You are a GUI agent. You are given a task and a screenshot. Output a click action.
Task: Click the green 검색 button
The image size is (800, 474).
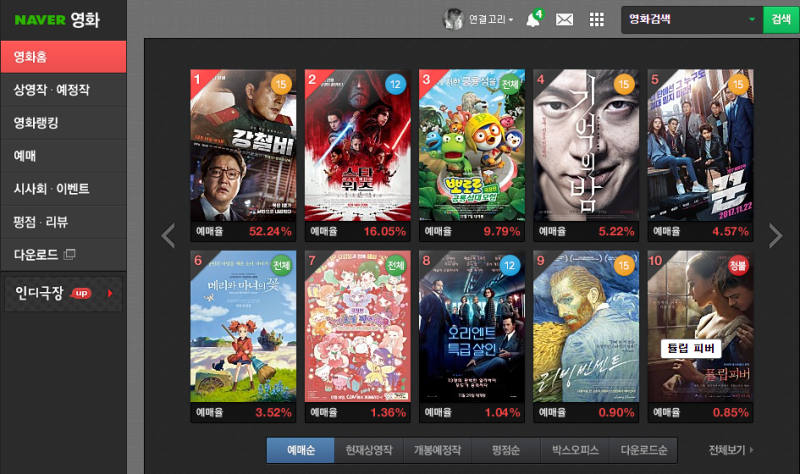coord(781,19)
